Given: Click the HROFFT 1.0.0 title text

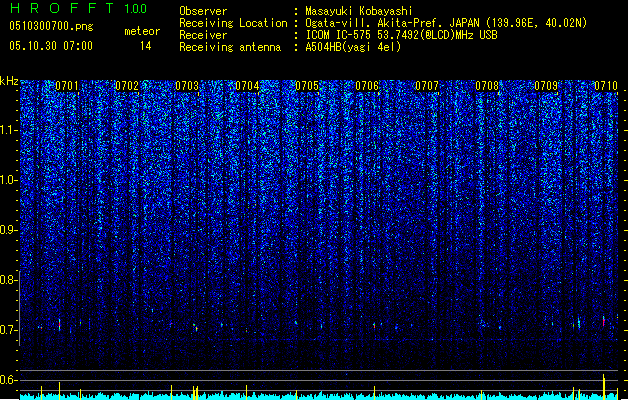Looking at the screenshot, I should click(78, 8).
